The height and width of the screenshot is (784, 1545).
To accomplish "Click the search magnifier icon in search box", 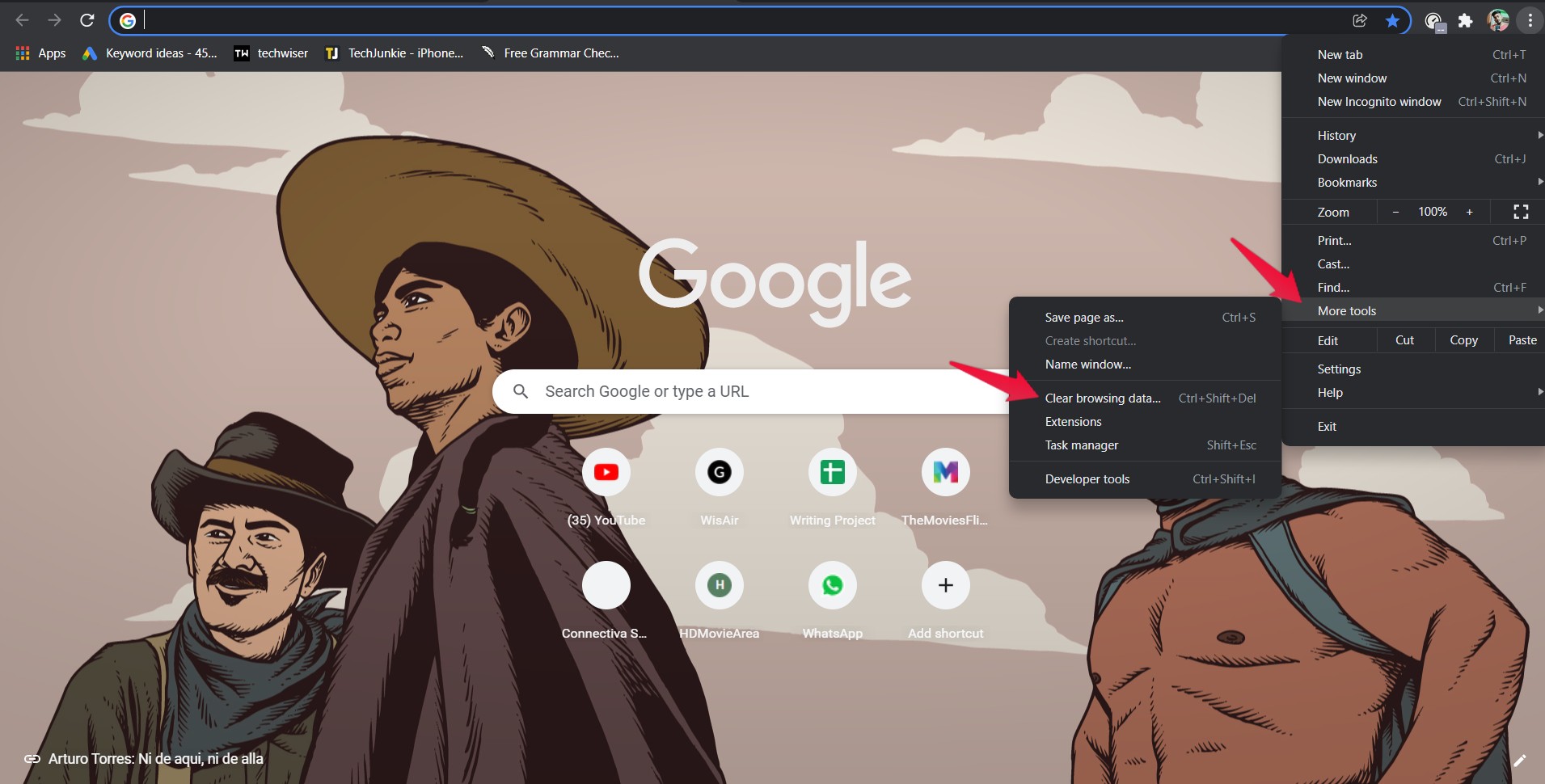I will pyautogui.click(x=521, y=391).
